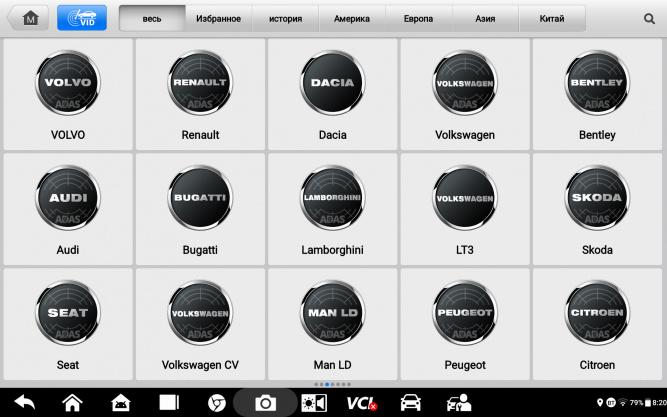
Task: Click the Bugatti text label
Action: pyautogui.click(x=200, y=250)
